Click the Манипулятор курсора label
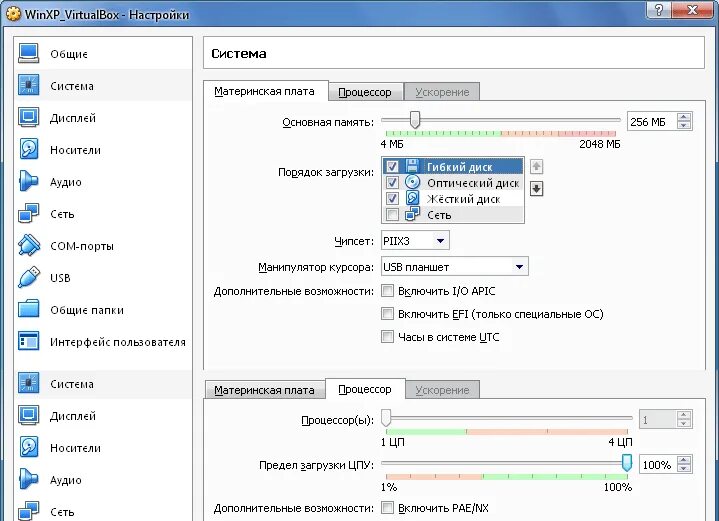This screenshot has height=521, width=719. coord(316,267)
